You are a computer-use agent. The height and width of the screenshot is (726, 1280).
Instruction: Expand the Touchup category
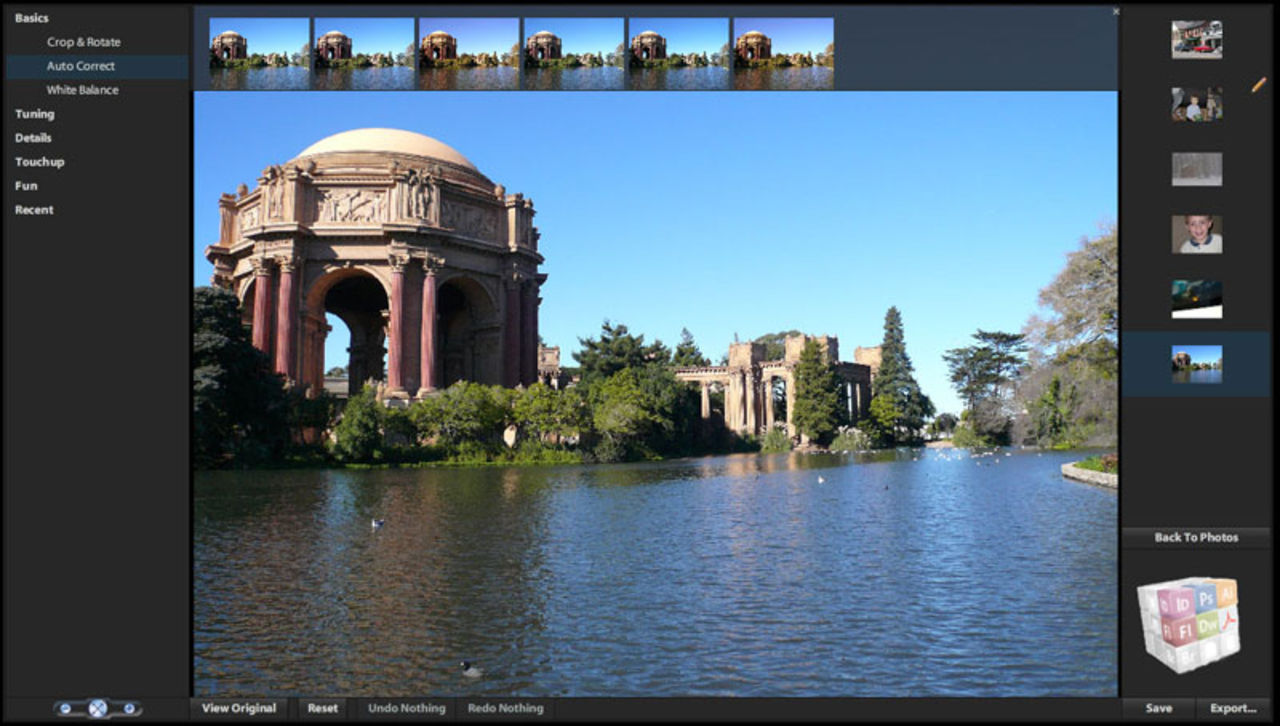[38, 161]
